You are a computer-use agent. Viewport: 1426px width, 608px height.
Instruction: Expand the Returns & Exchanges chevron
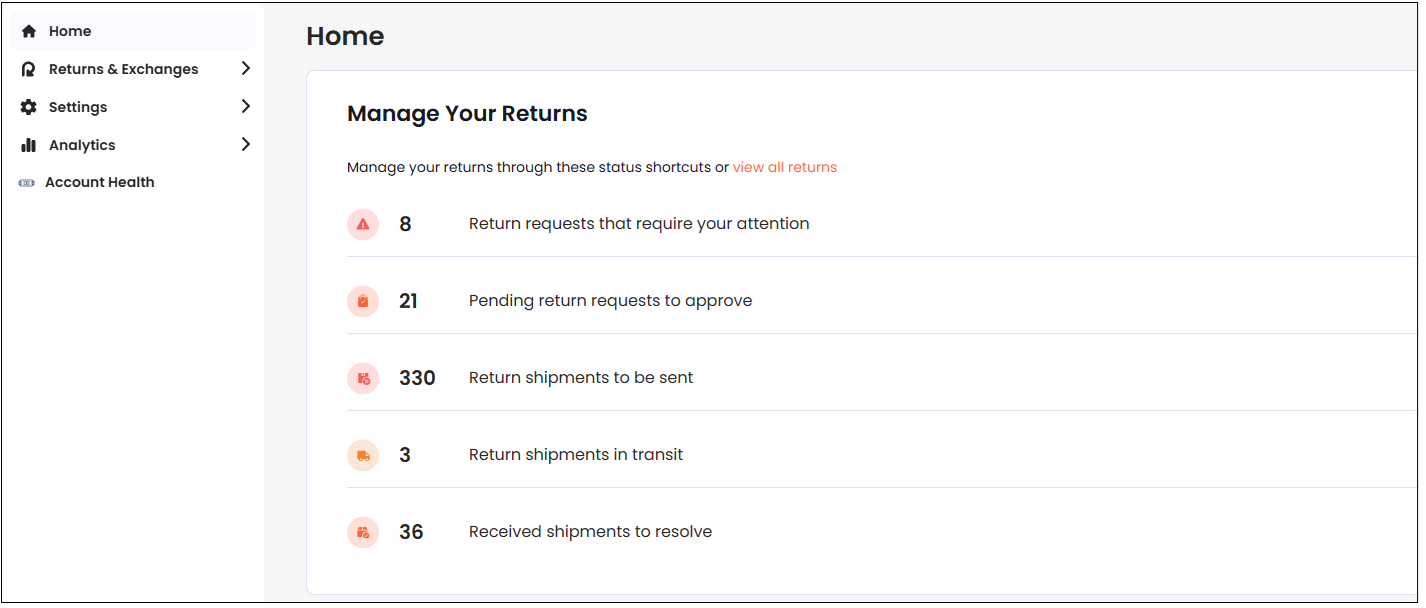coord(246,68)
